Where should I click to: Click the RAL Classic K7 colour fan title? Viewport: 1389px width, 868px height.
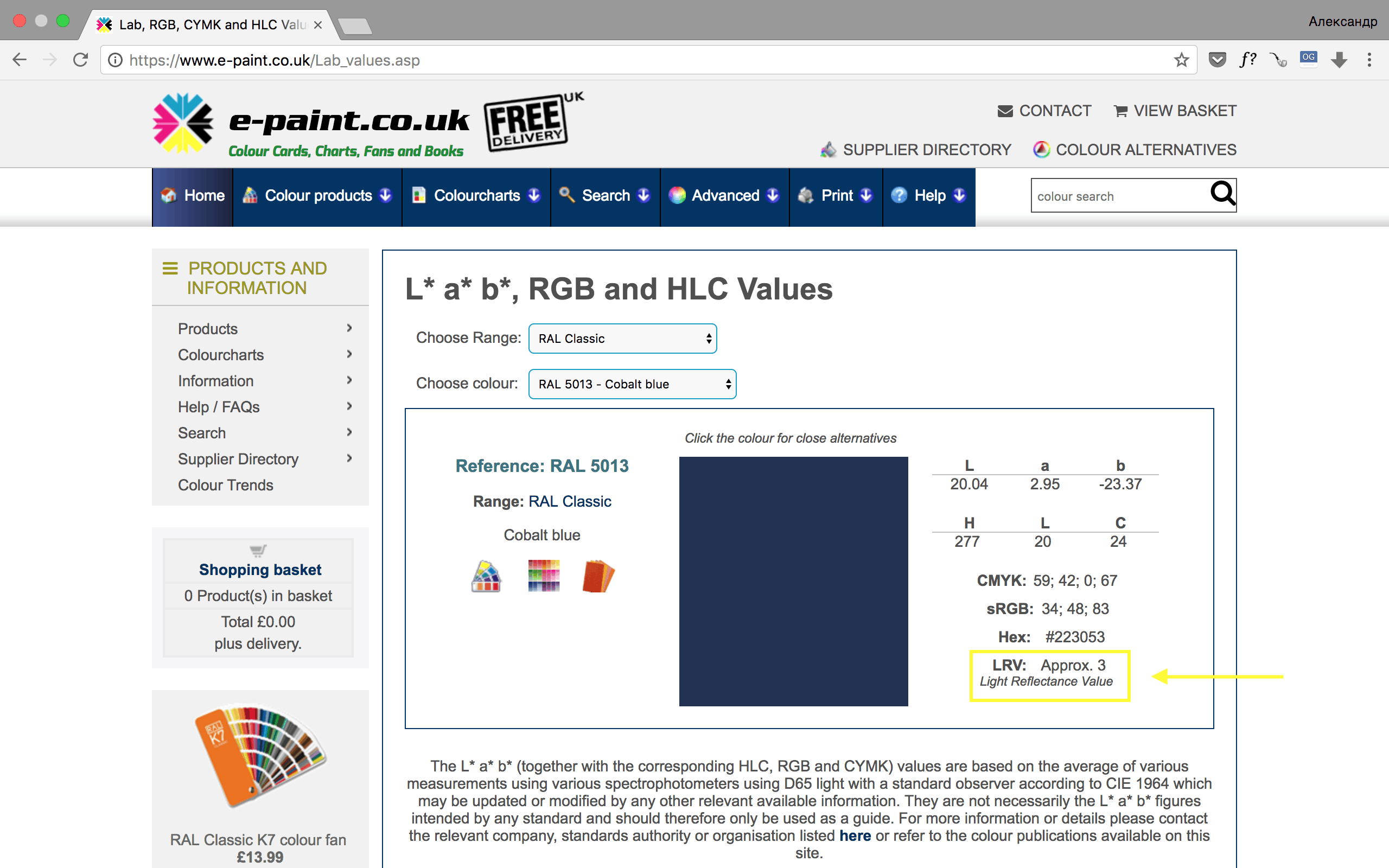(258, 840)
